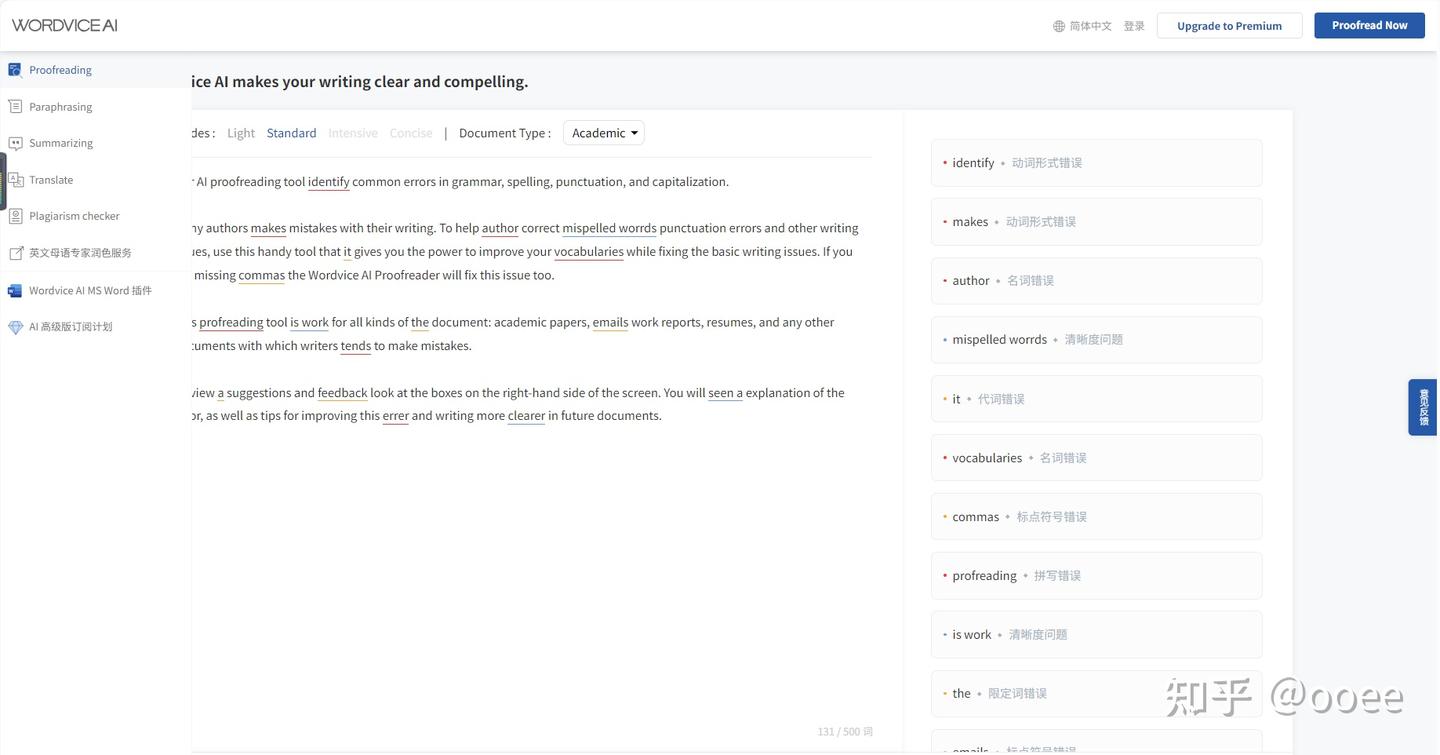Viewport: 1440px width, 755px height.
Task: Click the WORDVICE AI logo
Action: point(65,25)
